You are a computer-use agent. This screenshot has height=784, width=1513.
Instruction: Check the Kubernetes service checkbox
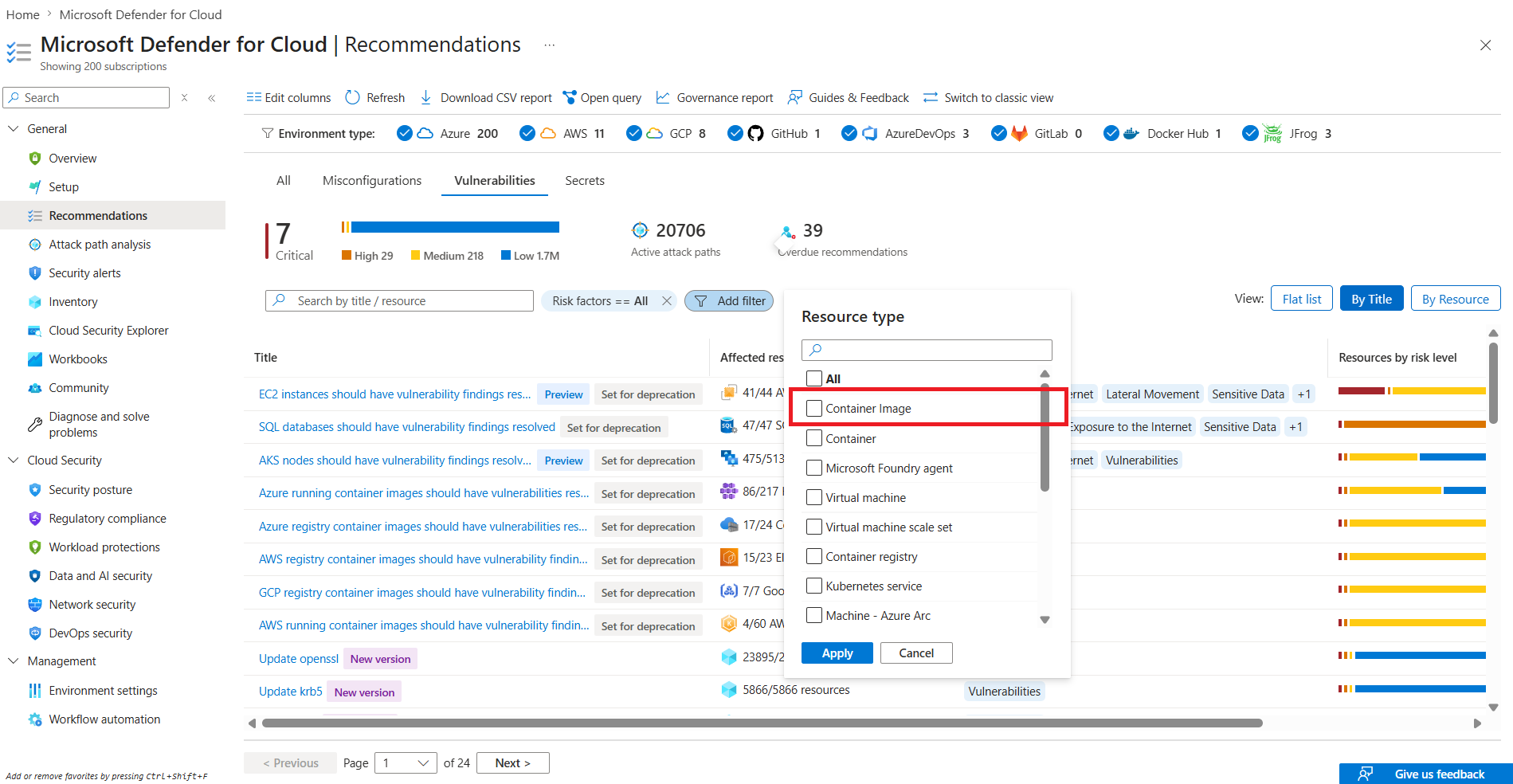[813, 585]
